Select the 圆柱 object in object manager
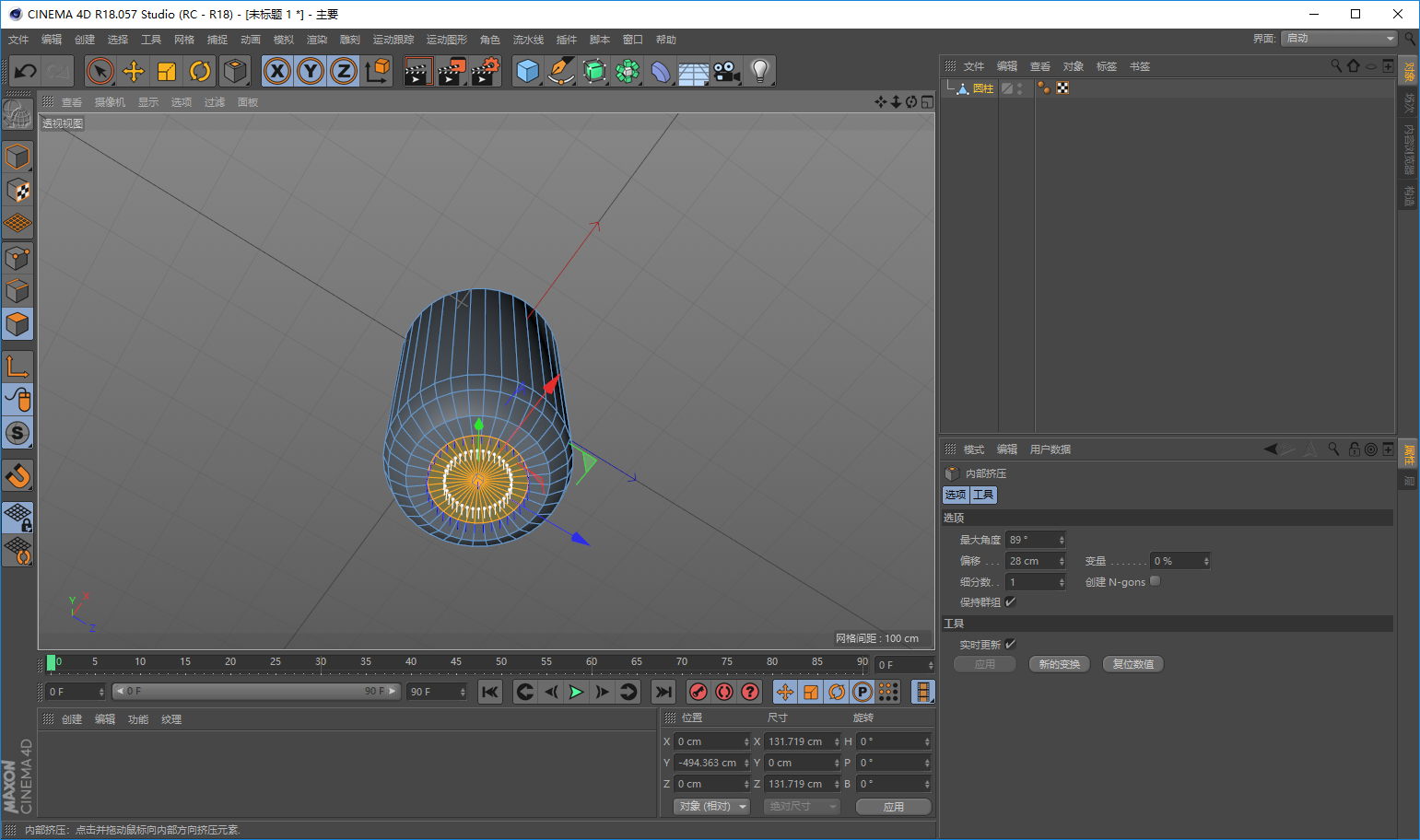Screen dimensions: 1420x840 (983, 88)
